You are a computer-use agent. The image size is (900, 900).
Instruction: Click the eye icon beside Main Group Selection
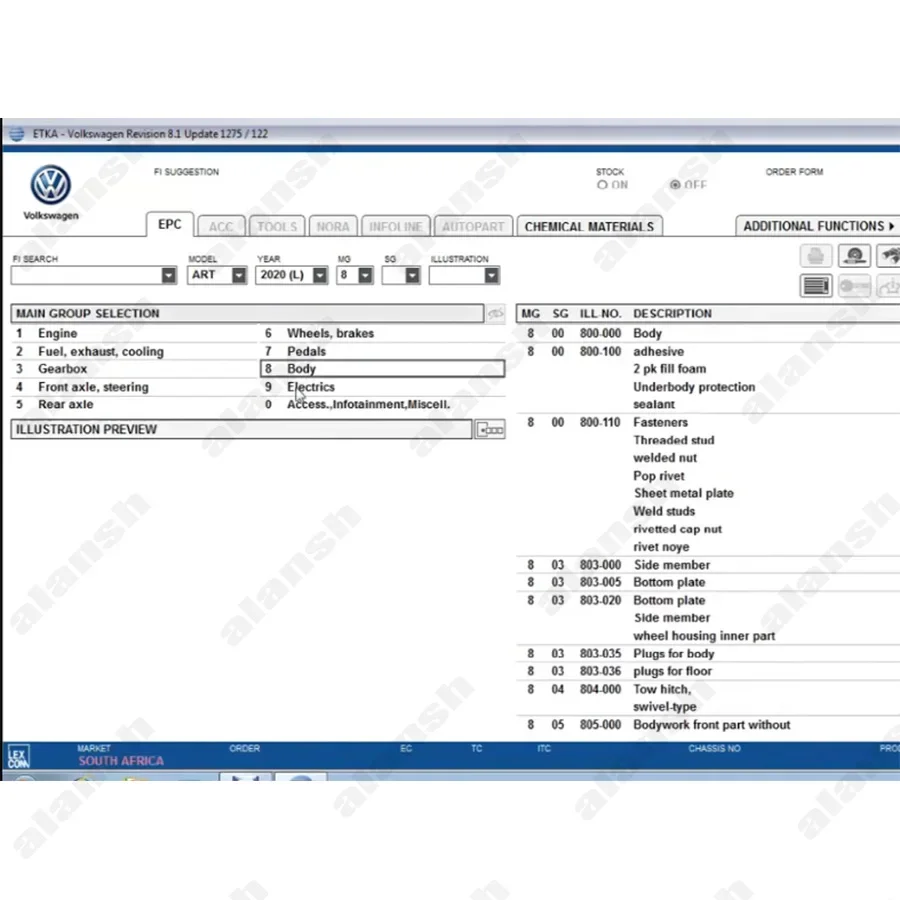(495, 314)
